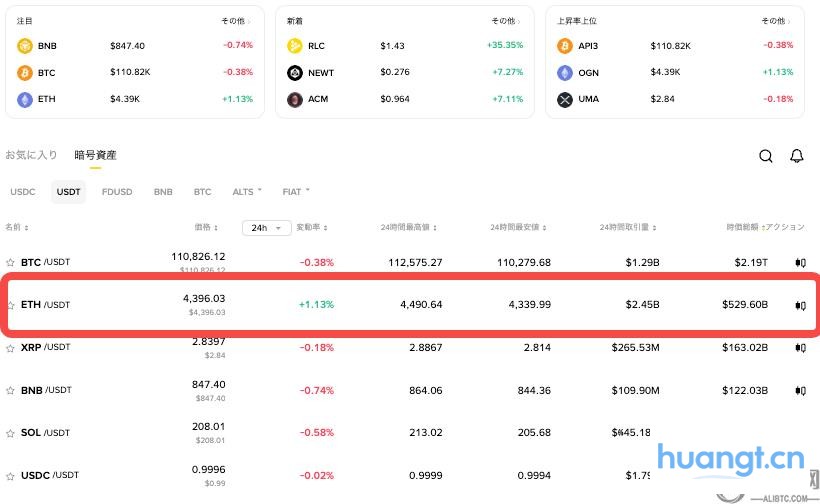Image resolution: width=820 pixels, height=504 pixels.
Task: Toggle the ETH/USDT favorite star
Action: pos(10,305)
